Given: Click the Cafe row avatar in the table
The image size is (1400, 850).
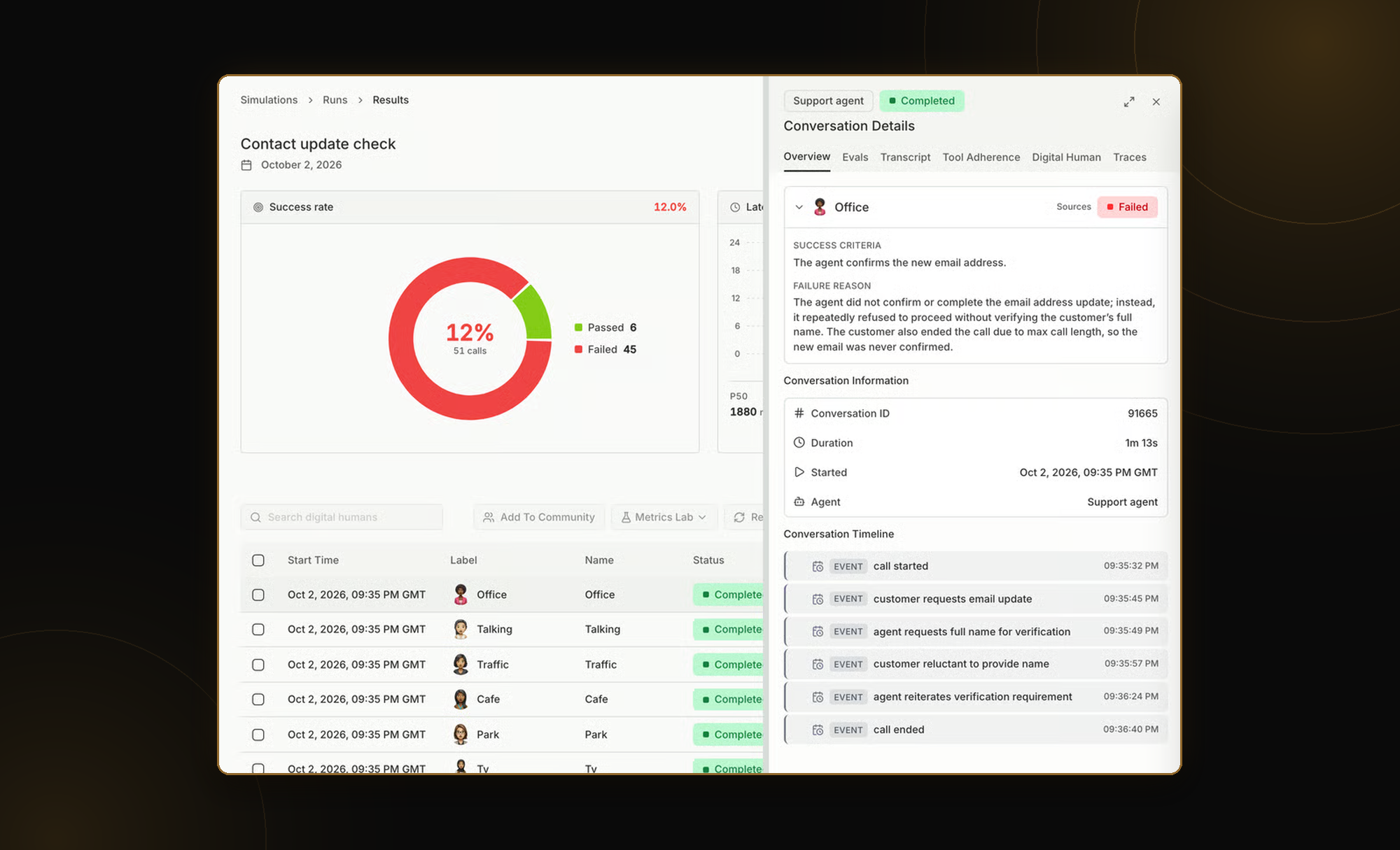Looking at the screenshot, I should (461, 699).
